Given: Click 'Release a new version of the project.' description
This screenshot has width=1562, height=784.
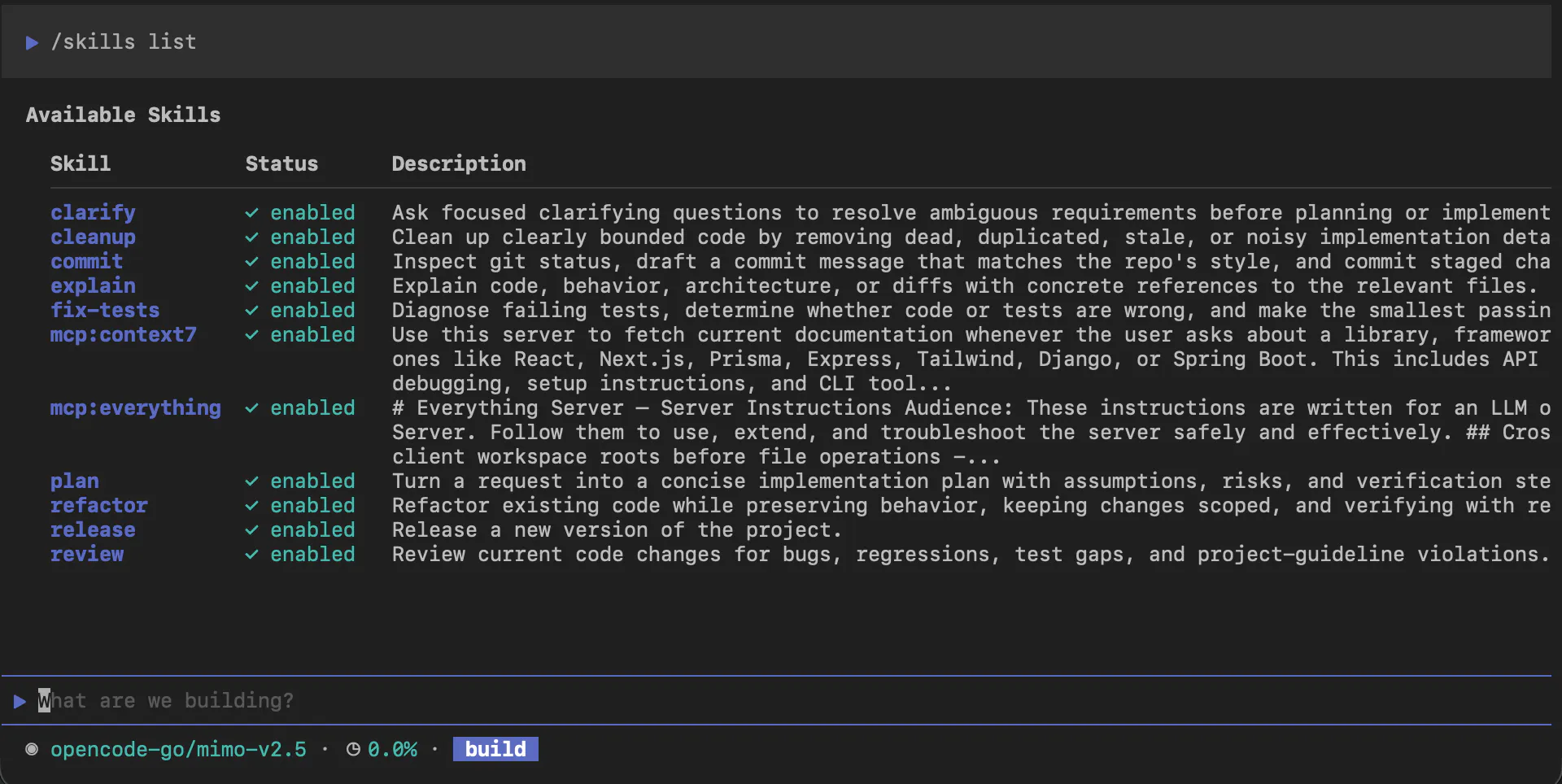Looking at the screenshot, I should point(617,530).
